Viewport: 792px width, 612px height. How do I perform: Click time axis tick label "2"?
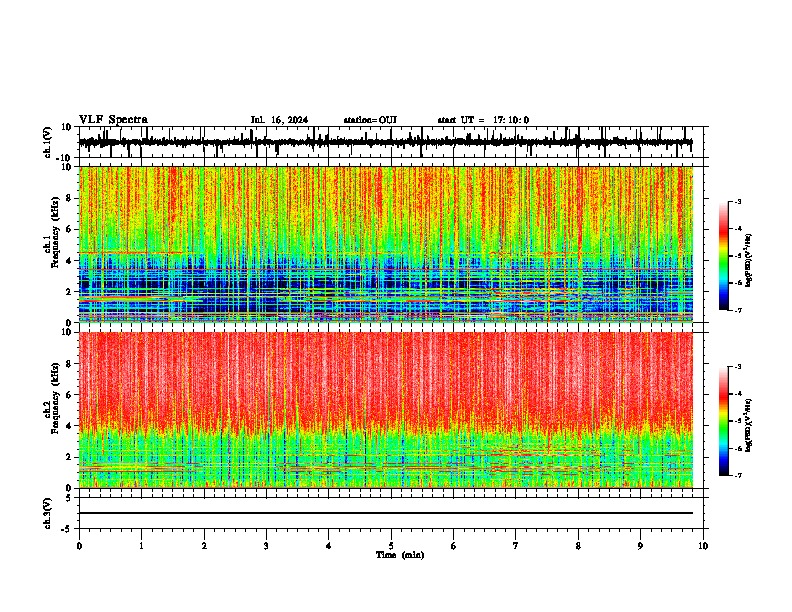[x=204, y=546]
